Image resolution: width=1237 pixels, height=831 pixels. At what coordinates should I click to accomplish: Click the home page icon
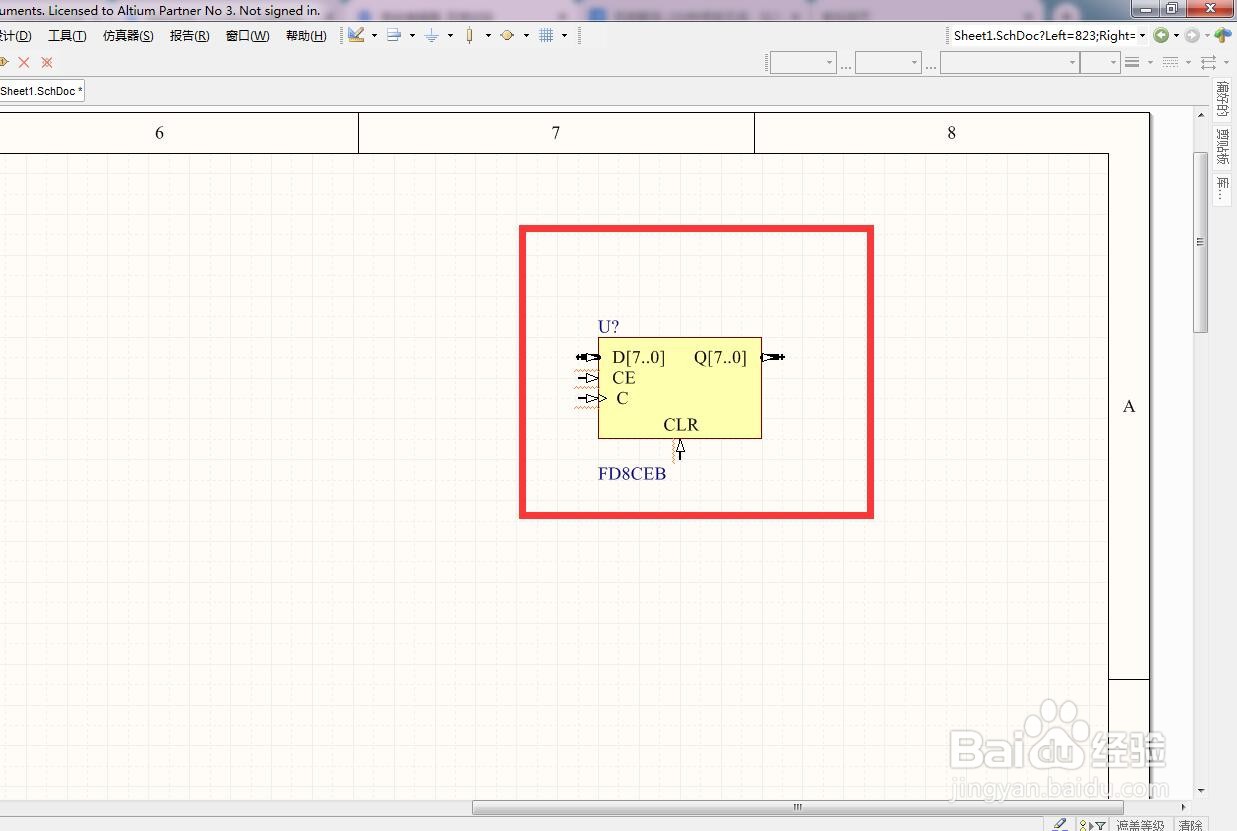pos(1223,35)
